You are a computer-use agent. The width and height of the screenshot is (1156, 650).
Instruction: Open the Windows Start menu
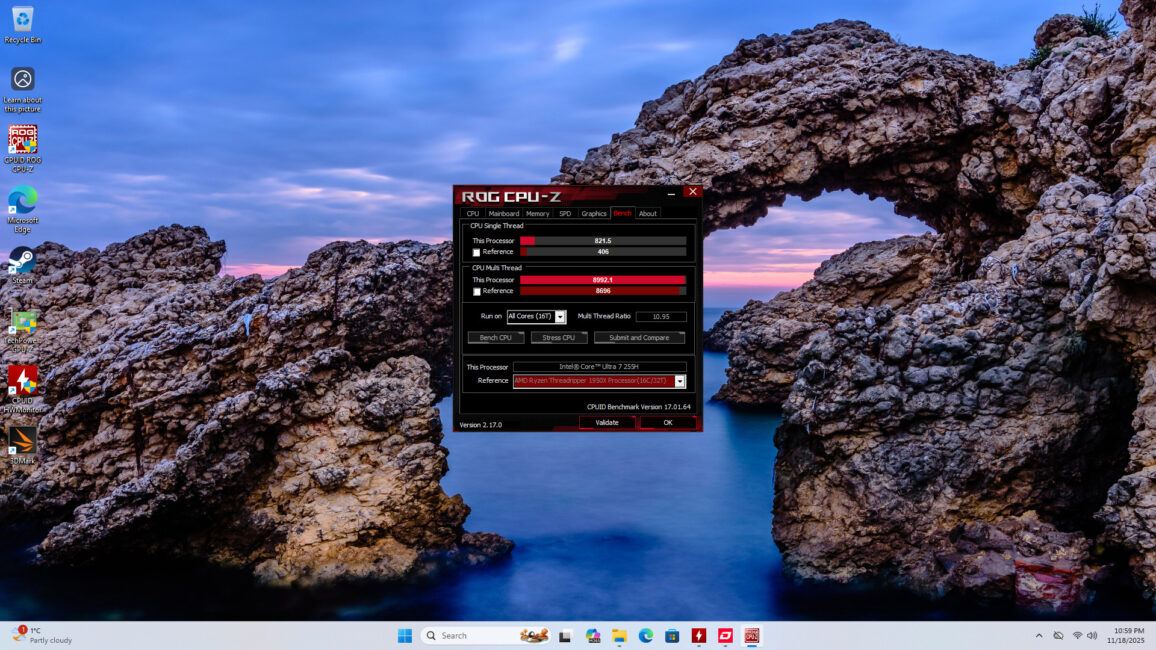405,635
